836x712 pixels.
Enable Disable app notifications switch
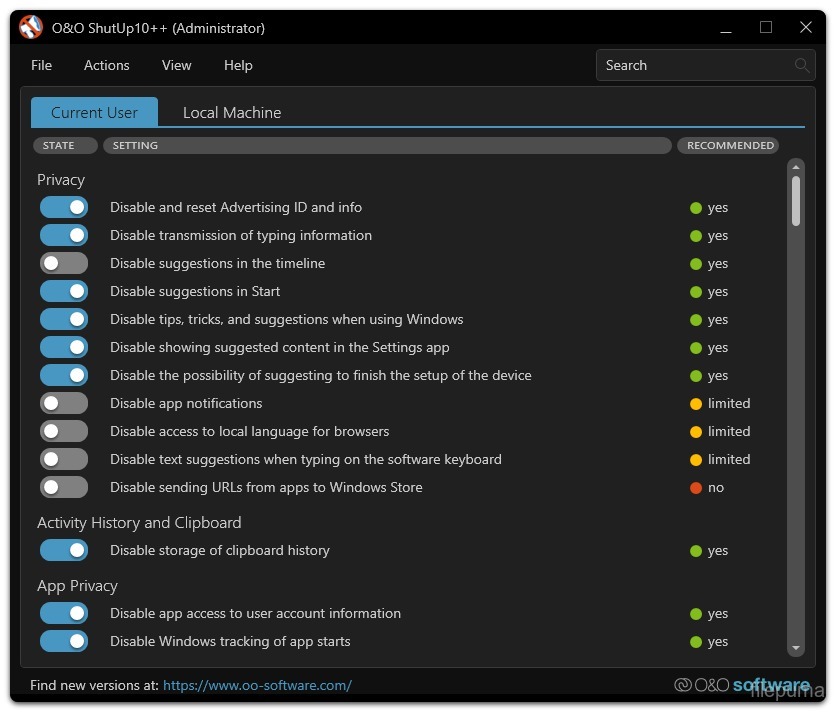pos(64,404)
